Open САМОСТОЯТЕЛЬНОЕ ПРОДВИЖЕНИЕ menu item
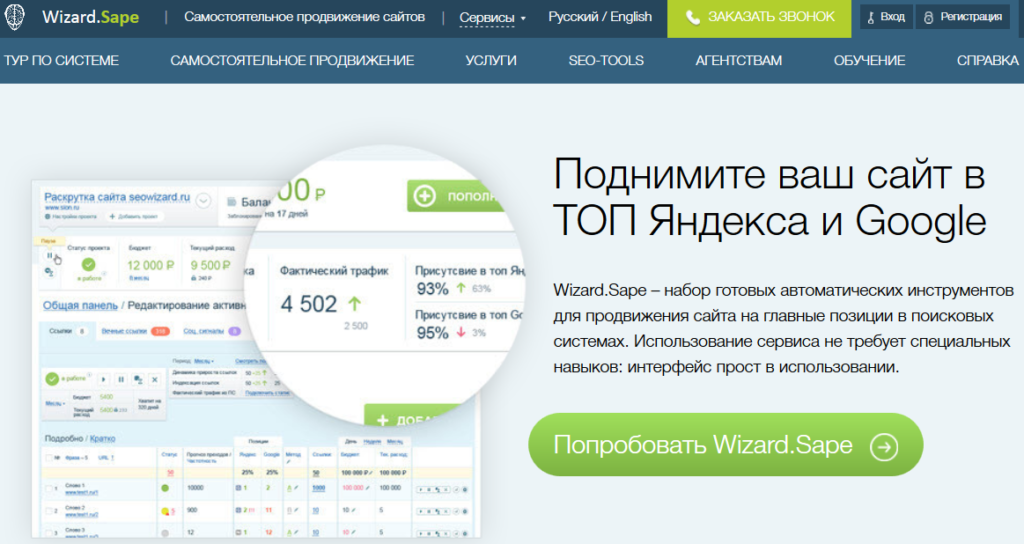The height and width of the screenshot is (544, 1024). click(x=292, y=61)
